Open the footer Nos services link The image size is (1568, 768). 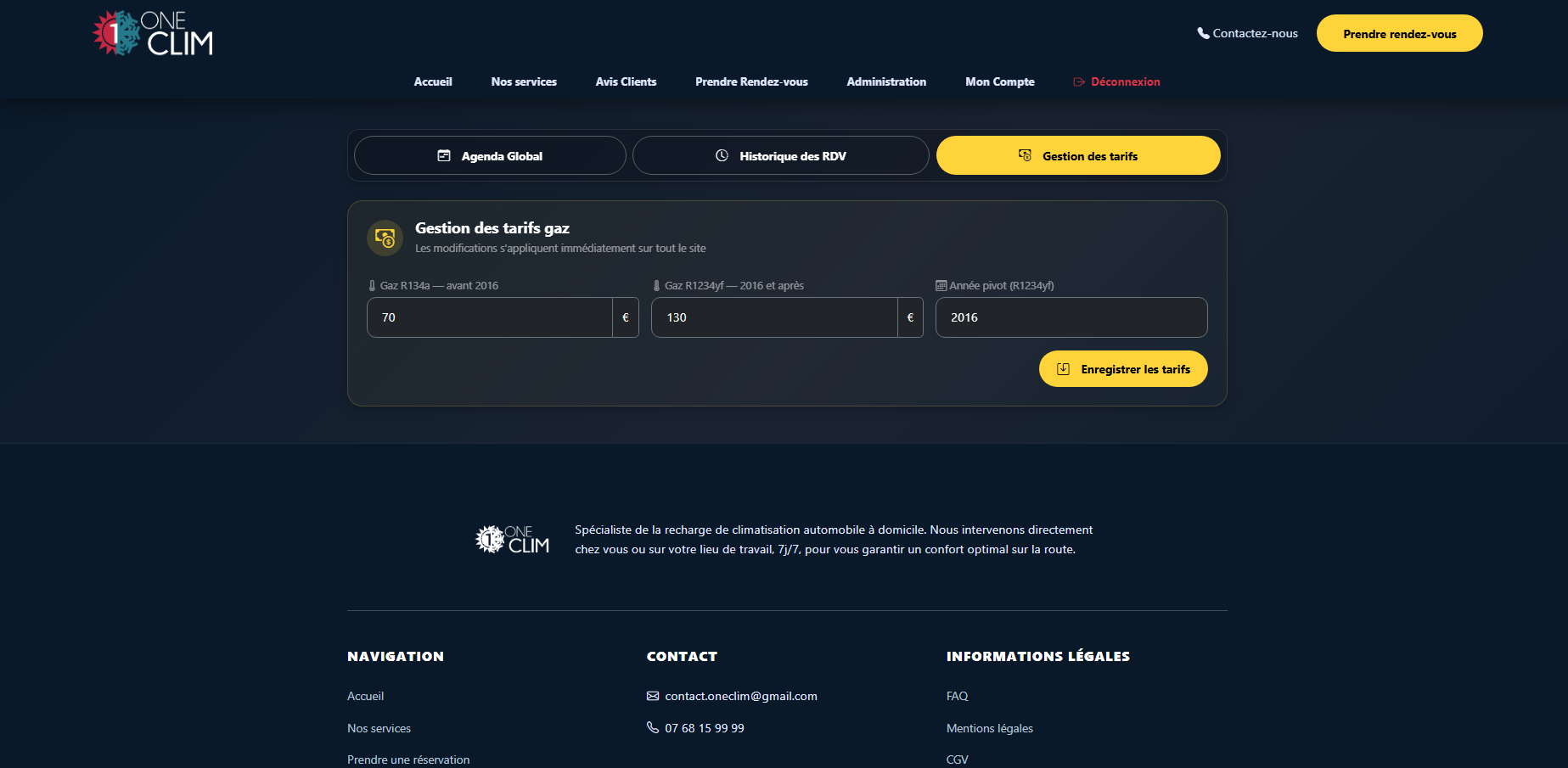[379, 728]
